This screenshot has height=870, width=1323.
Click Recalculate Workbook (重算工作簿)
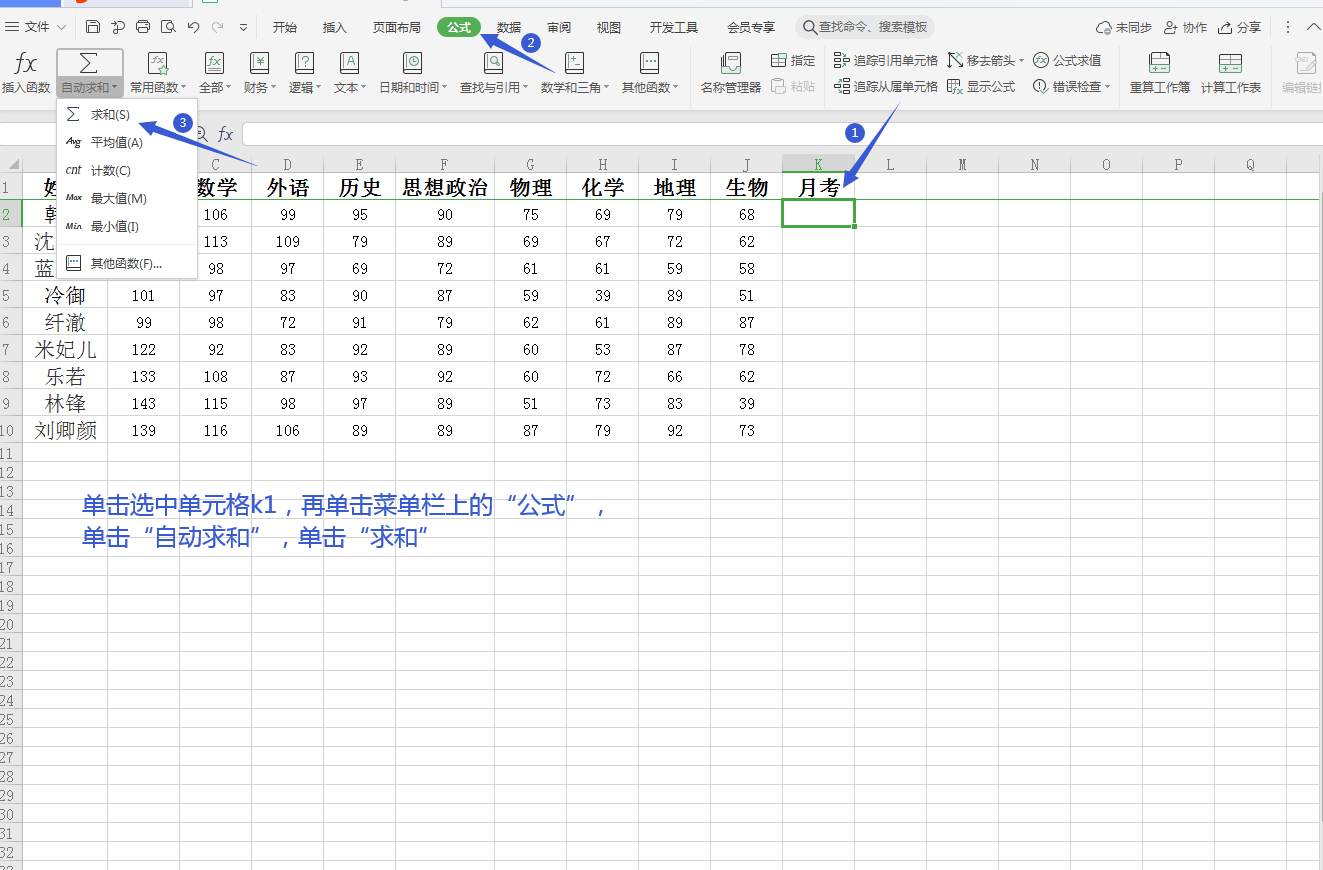(x=1160, y=74)
